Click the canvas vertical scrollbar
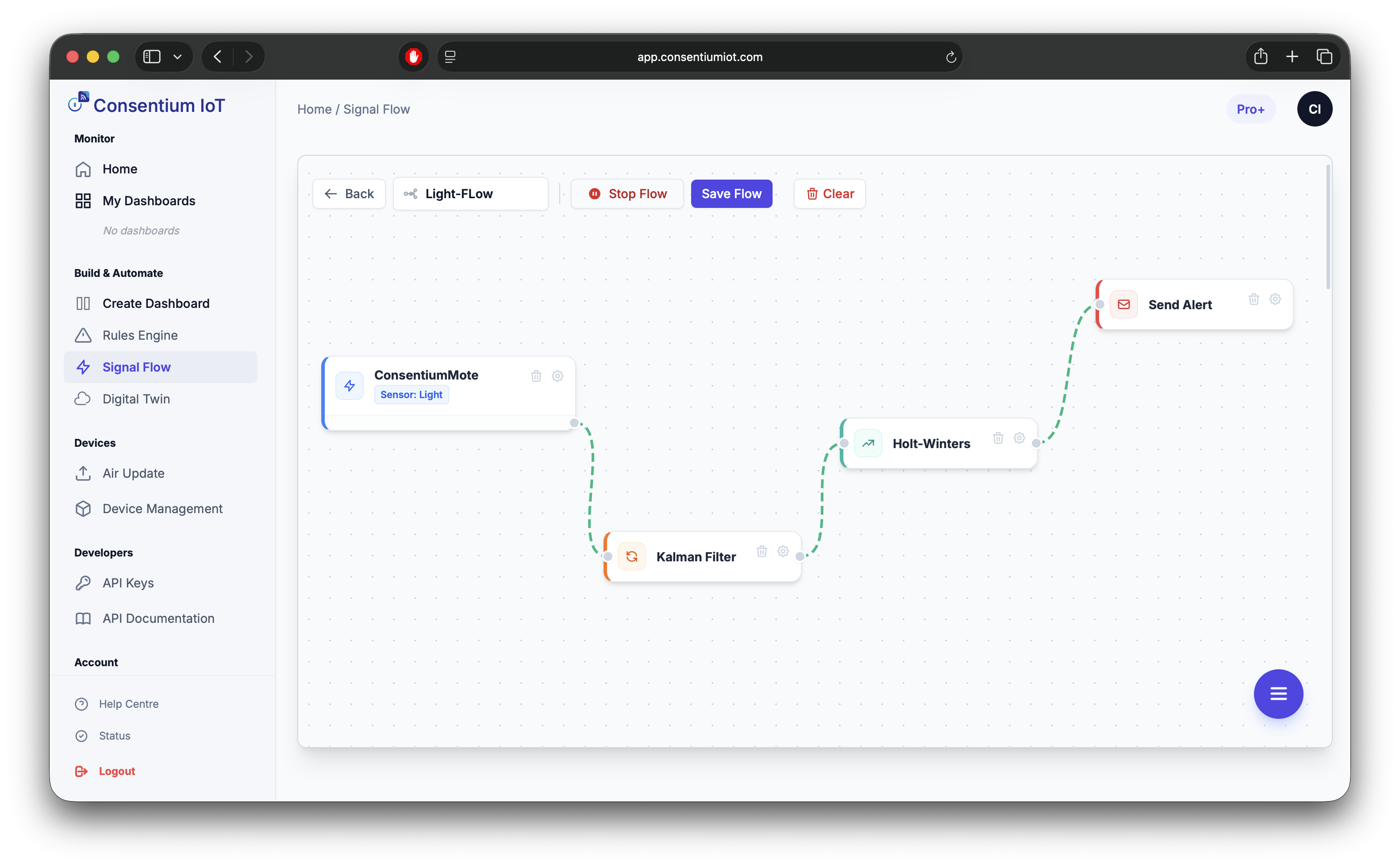 1328,227
